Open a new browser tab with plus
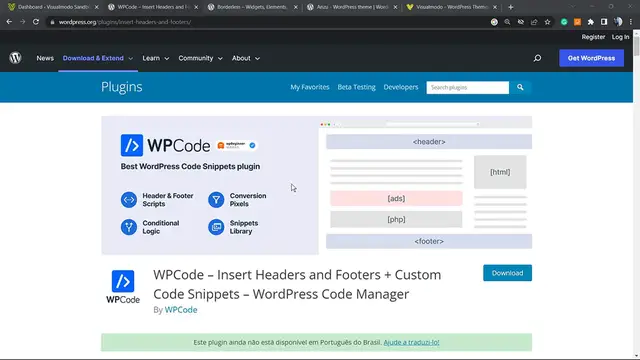Screen dimensions: 640x360 511,7
